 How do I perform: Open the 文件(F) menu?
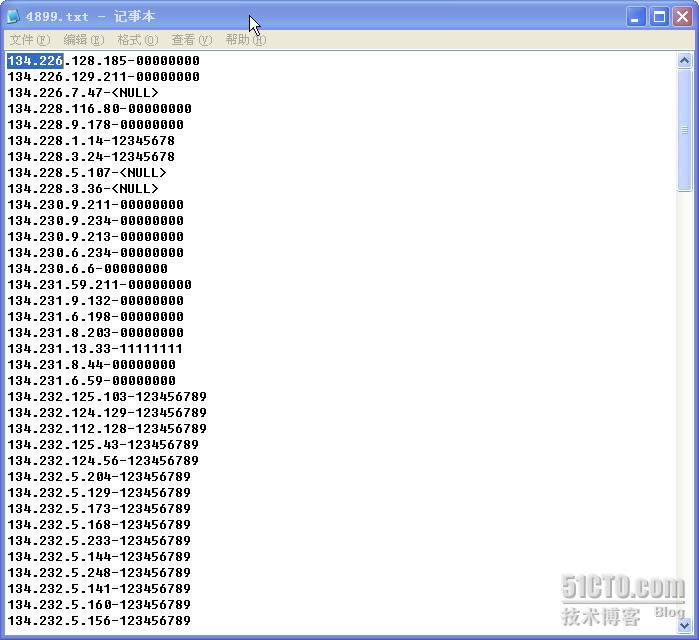pyautogui.click(x=30, y=40)
